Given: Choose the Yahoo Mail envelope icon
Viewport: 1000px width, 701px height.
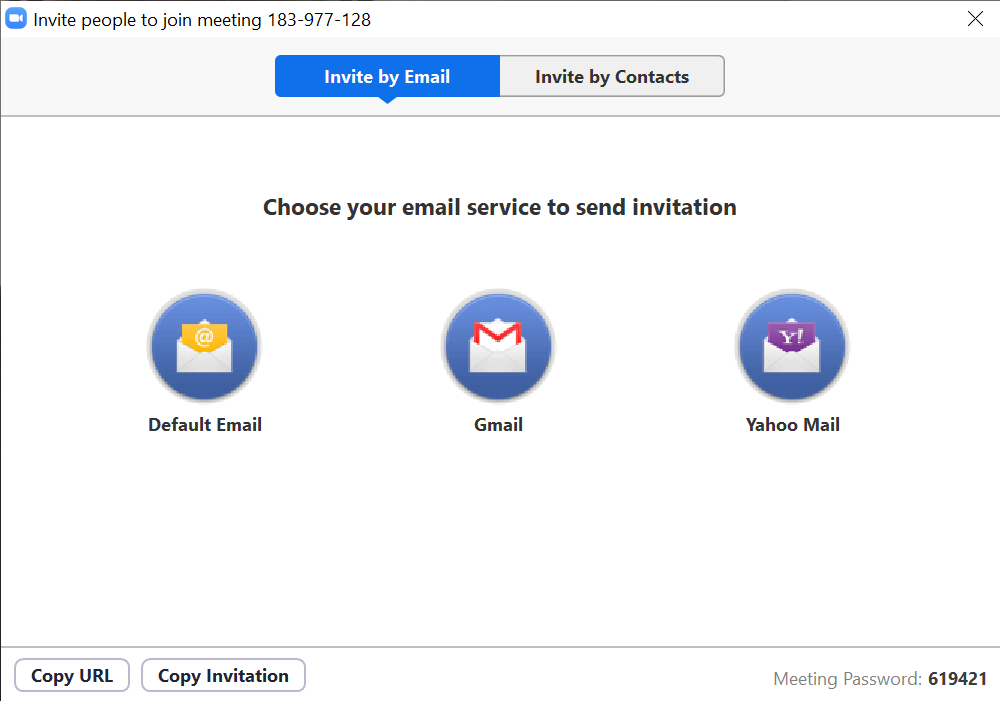Looking at the screenshot, I should [x=792, y=347].
